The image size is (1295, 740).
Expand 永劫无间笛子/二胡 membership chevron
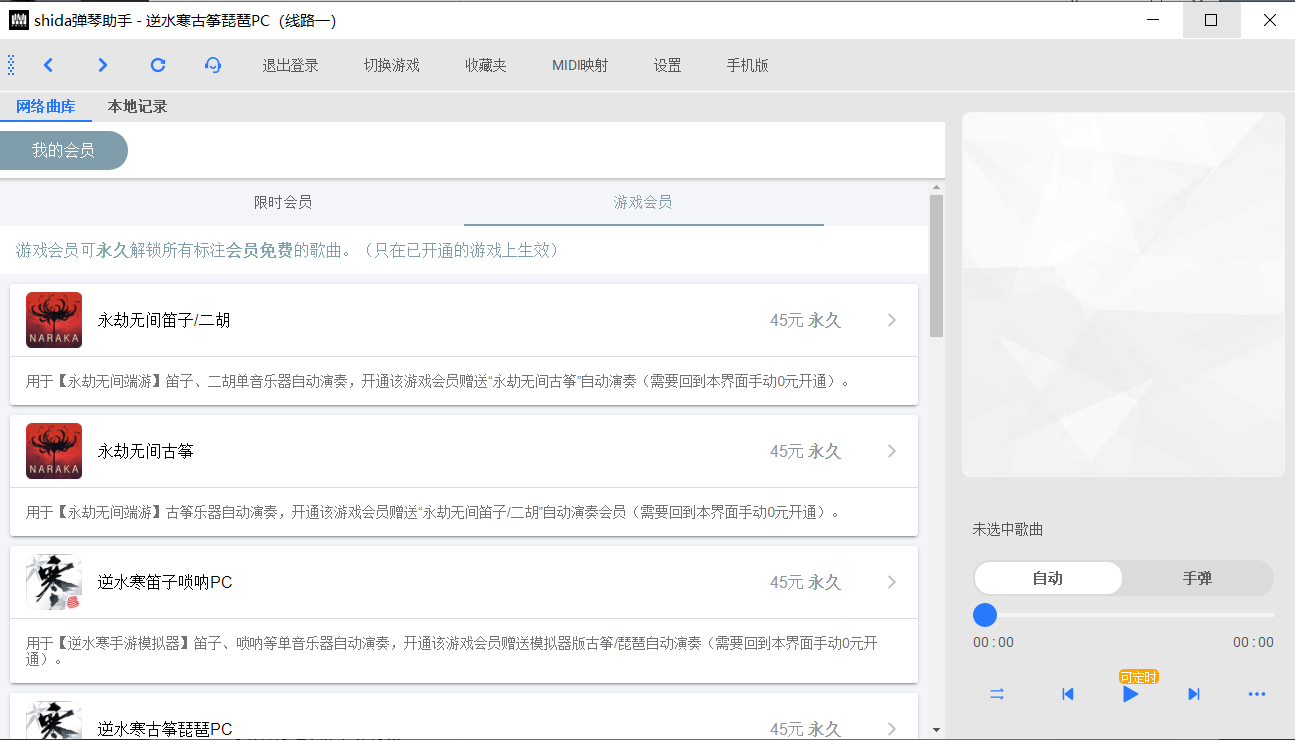coord(892,320)
